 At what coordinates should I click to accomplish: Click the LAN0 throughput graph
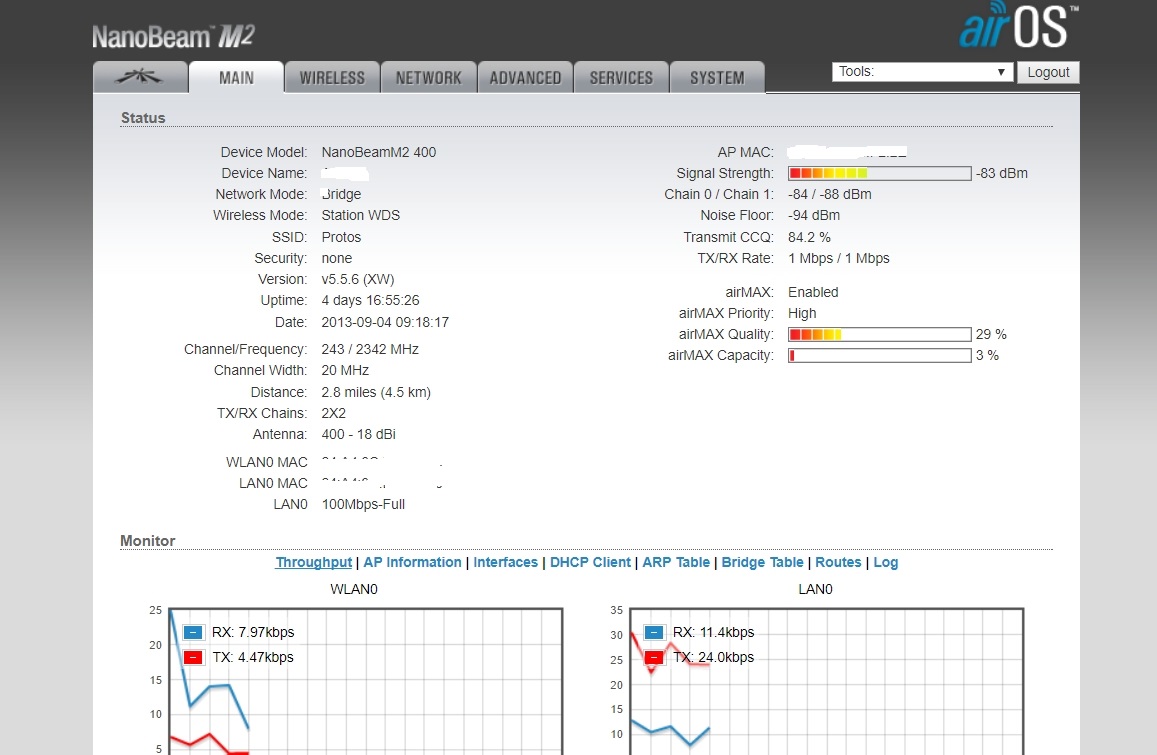[826, 680]
